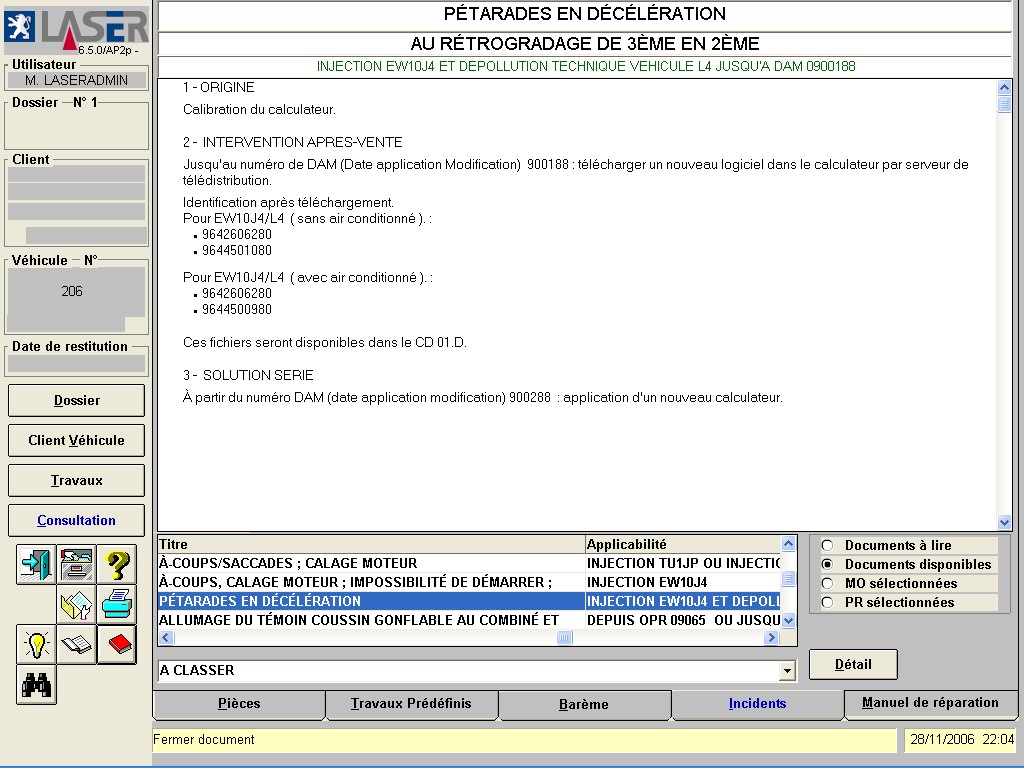Image resolution: width=1024 pixels, height=768 pixels.
Task: Click the INJECTION TU1JP OU INJECTIO cell
Action: pyautogui.click(x=683, y=563)
